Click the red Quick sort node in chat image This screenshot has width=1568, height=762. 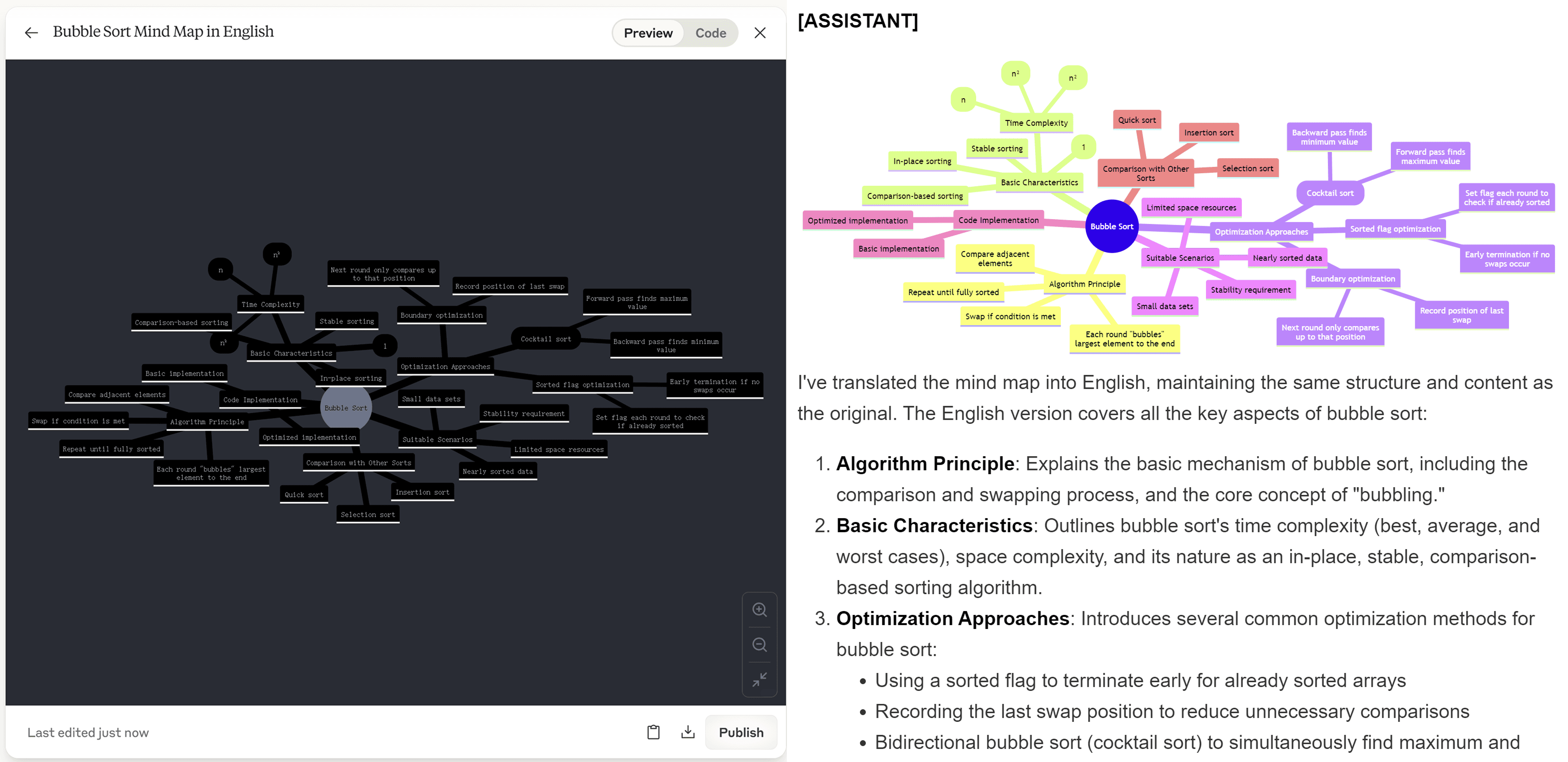[1136, 120]
